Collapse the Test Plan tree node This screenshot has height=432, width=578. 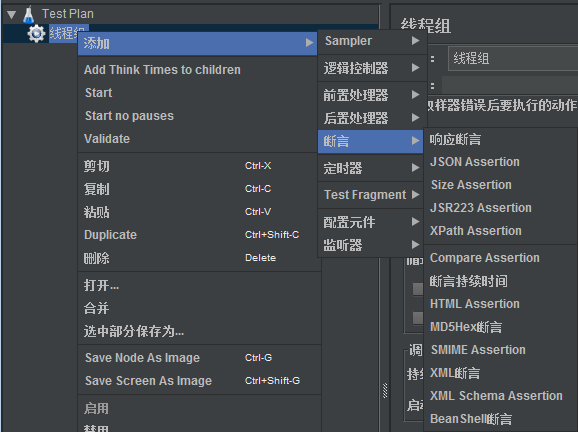point(11,15)
